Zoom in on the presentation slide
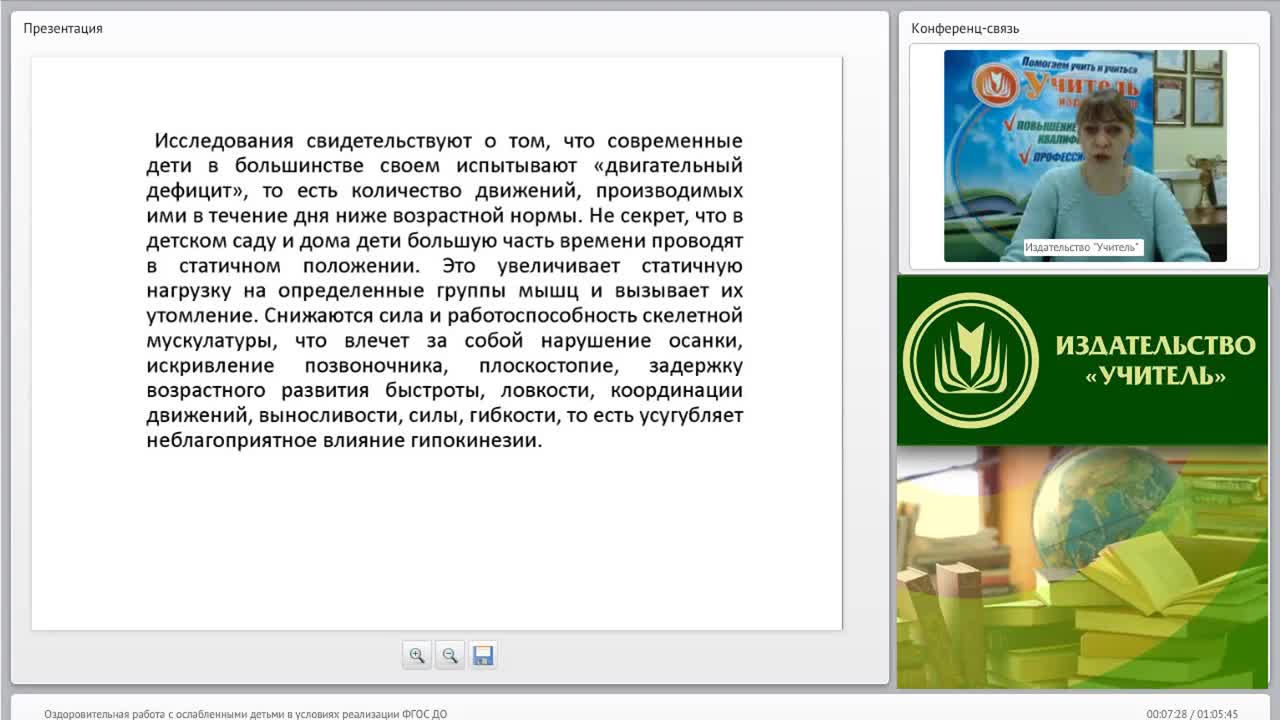Image resolution: width=1280 pixels, height=720 pixels. [417, 655]
